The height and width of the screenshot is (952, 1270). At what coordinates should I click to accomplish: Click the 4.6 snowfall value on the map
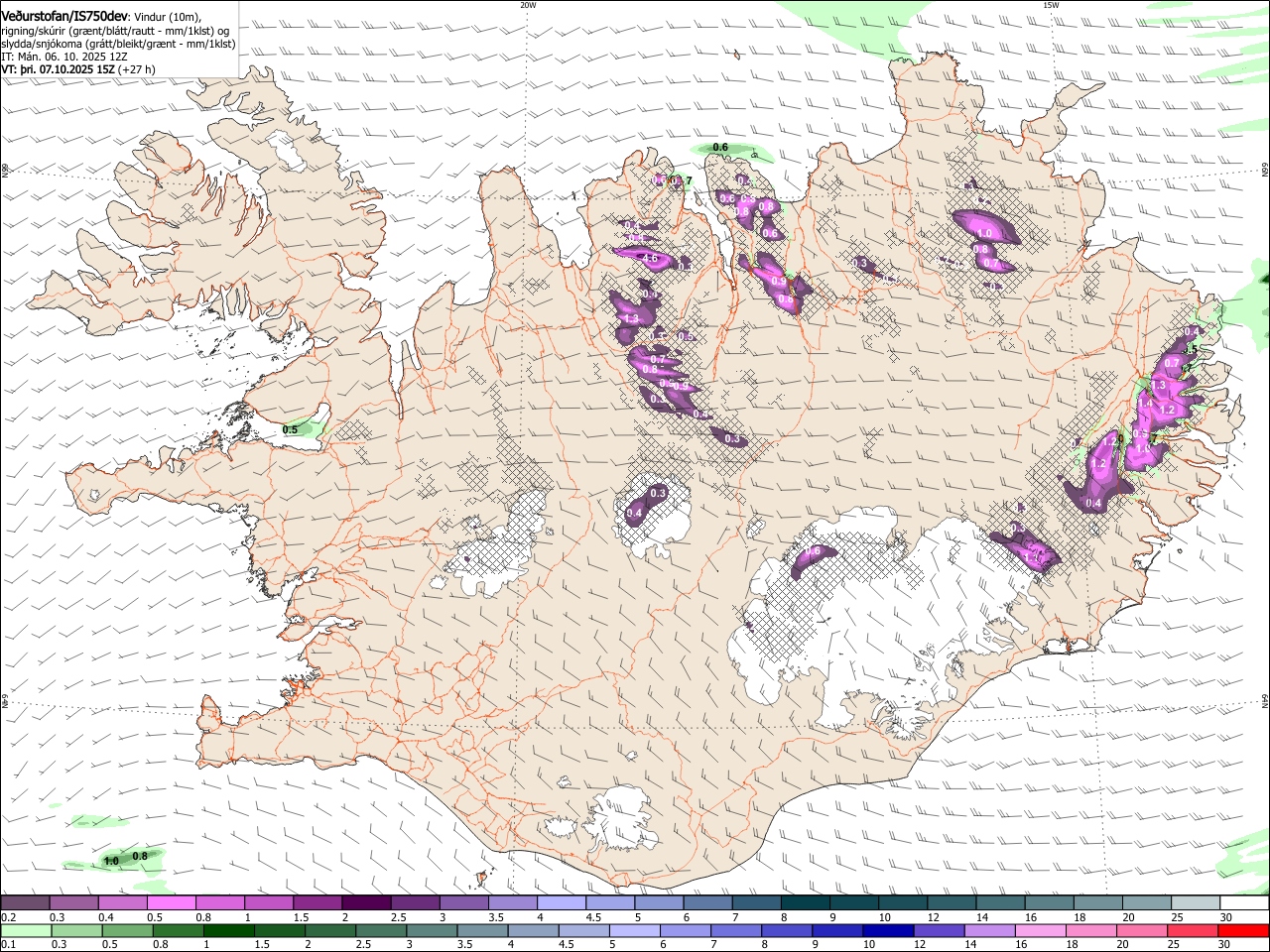click(x=651, y=258)
